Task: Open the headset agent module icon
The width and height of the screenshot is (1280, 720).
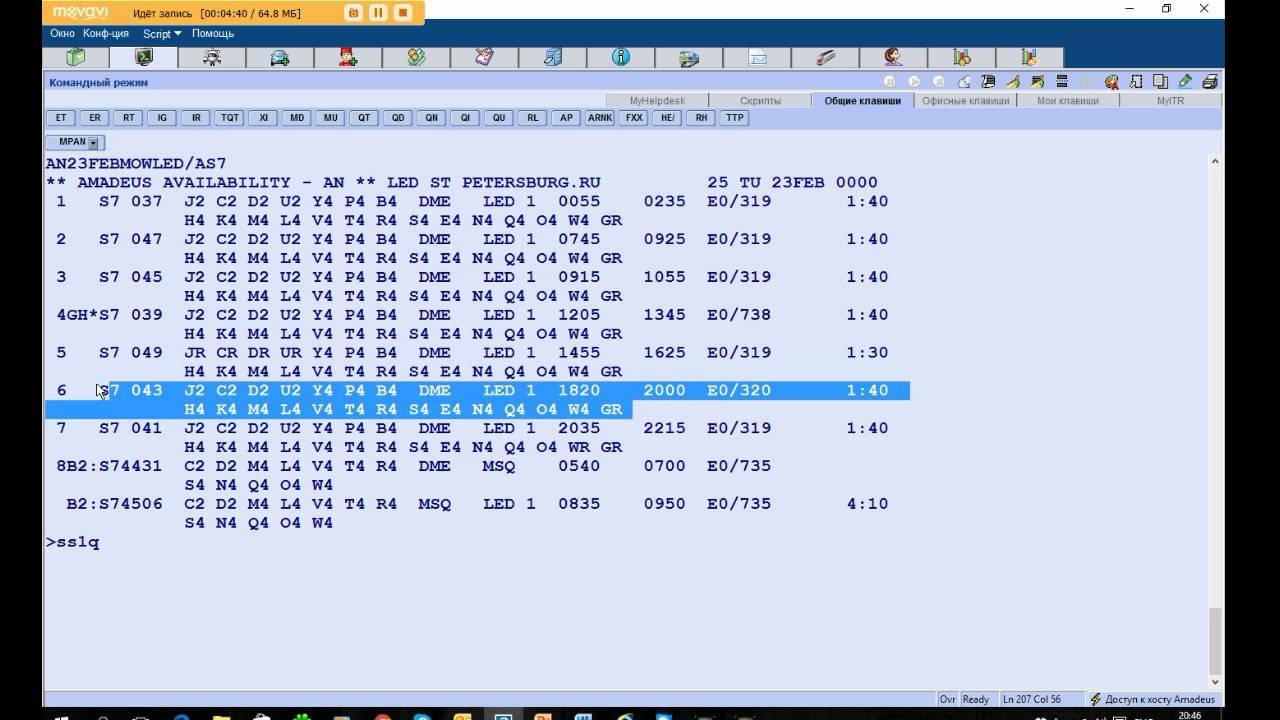Action: [893, 58]
